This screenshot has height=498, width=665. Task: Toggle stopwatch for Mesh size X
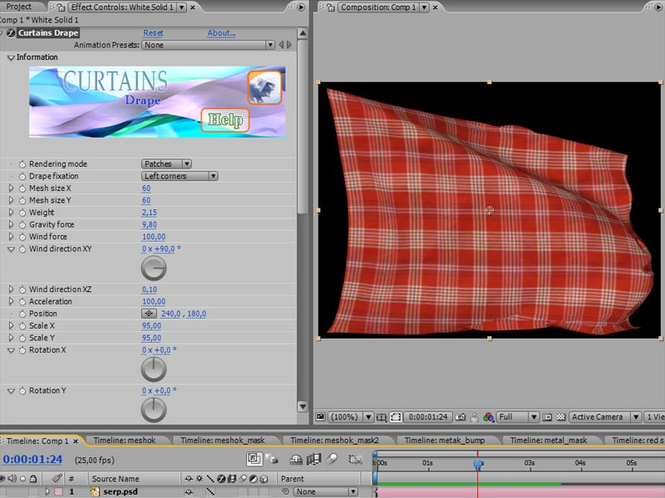click(22, 188)
